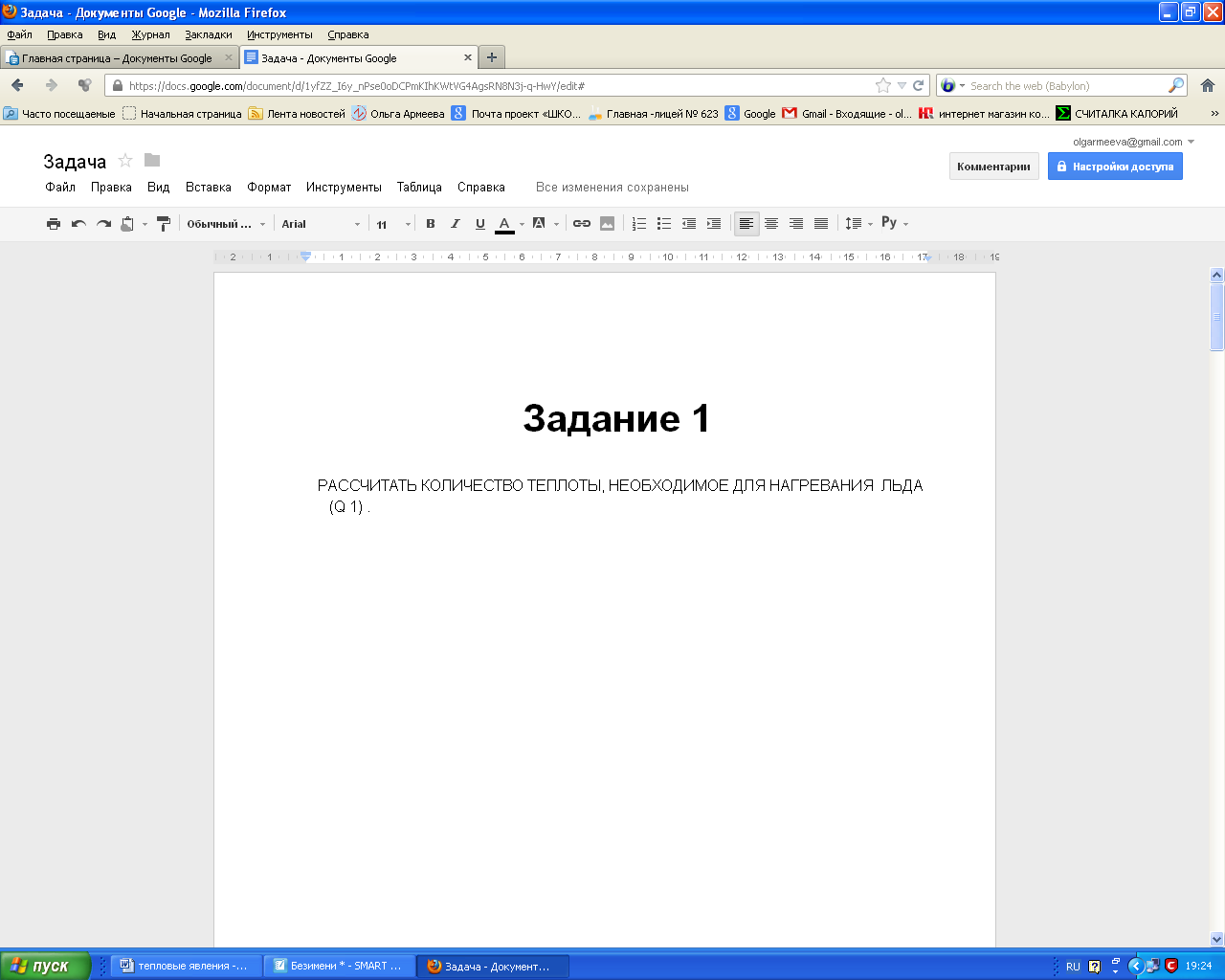Toggle bold formatting
Image resolution: width=1225 pixels, height=980 pixels.
431,224
